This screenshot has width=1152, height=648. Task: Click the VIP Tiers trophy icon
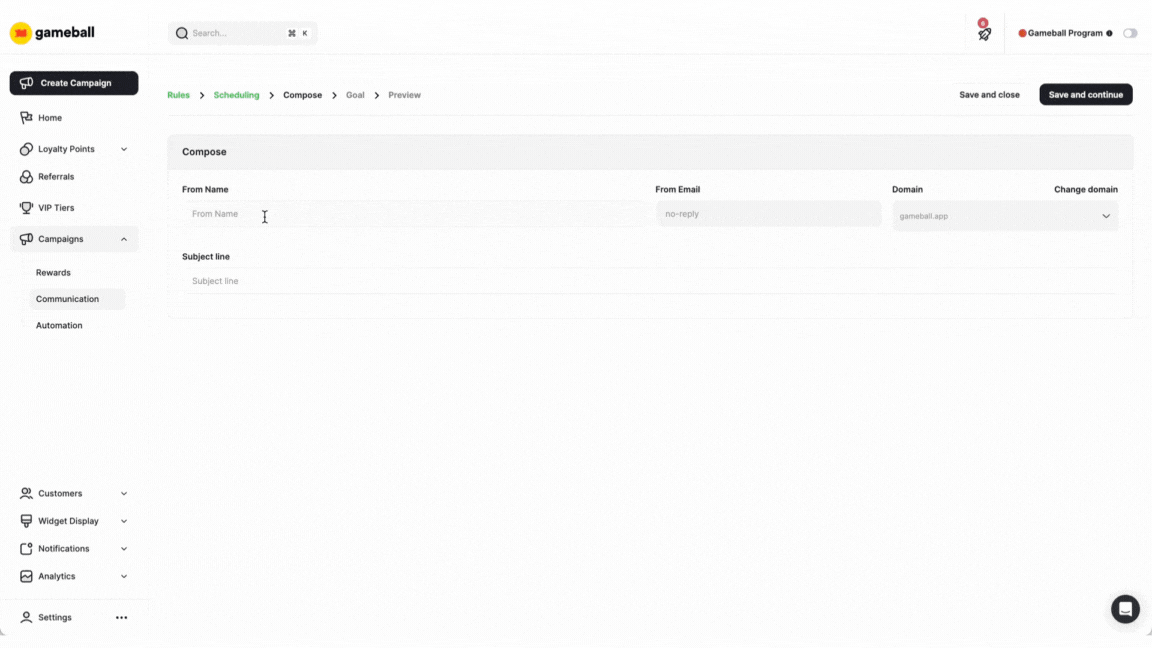click(x=25, y=207)
